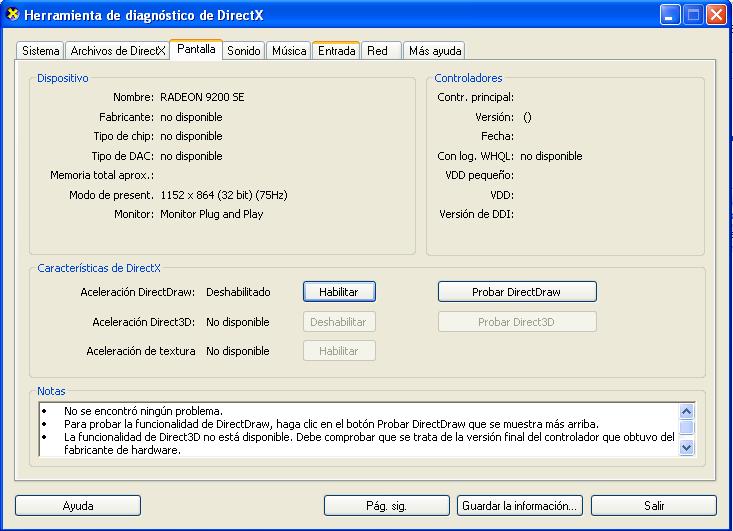733x531 pixels.
Task: Click the Notas scrollbar thumb
Action: pos(686,428)
